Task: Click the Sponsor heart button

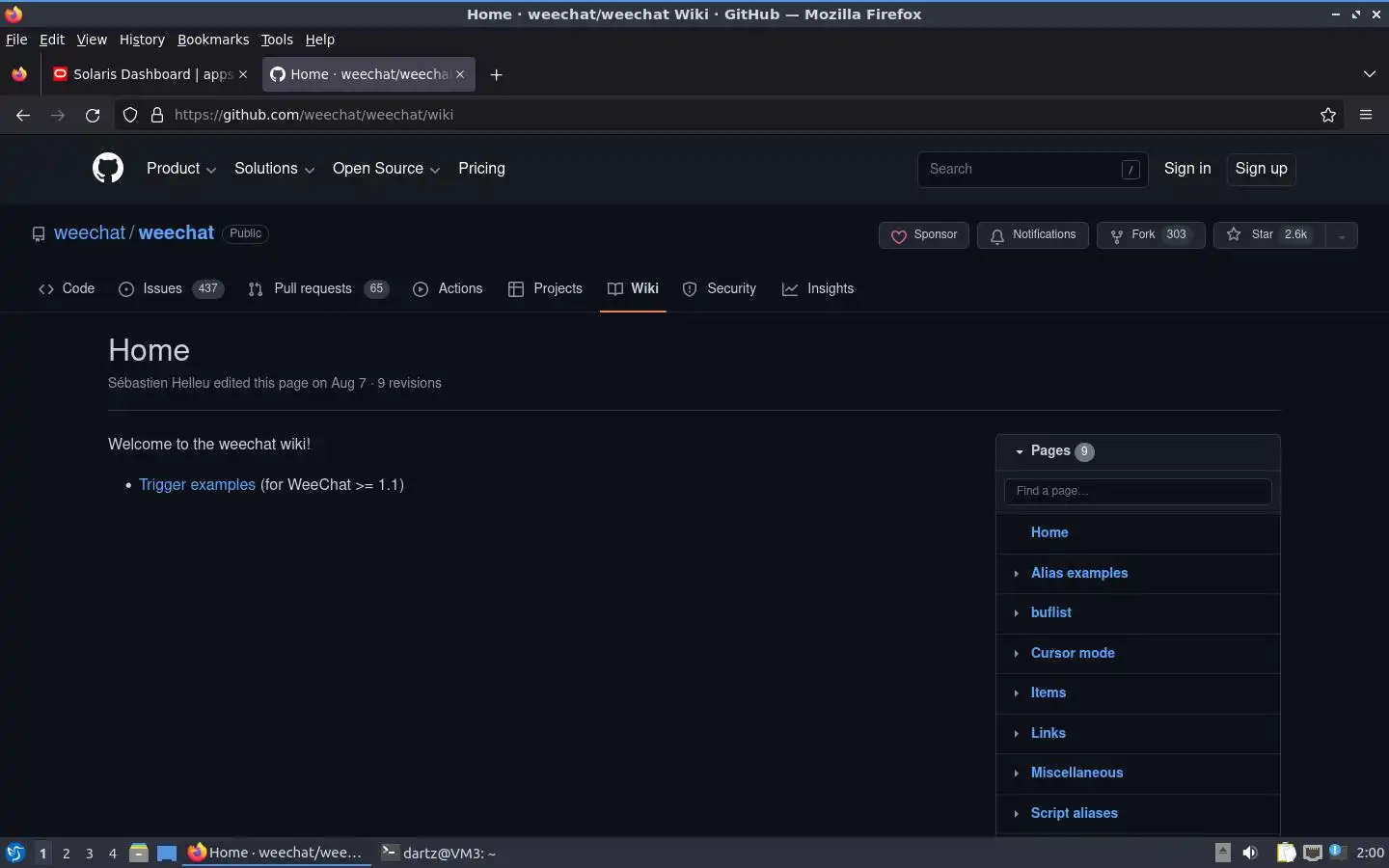Action: pos(924,235)
